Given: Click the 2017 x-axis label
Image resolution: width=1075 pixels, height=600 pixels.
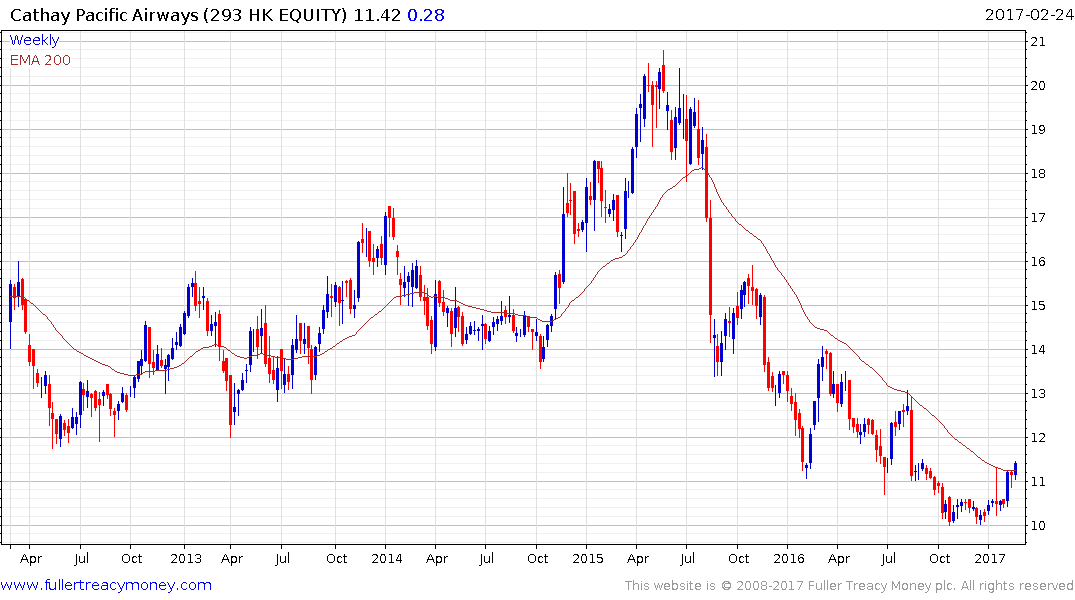Looking at the screenshot, I should (x=989, y=558).
